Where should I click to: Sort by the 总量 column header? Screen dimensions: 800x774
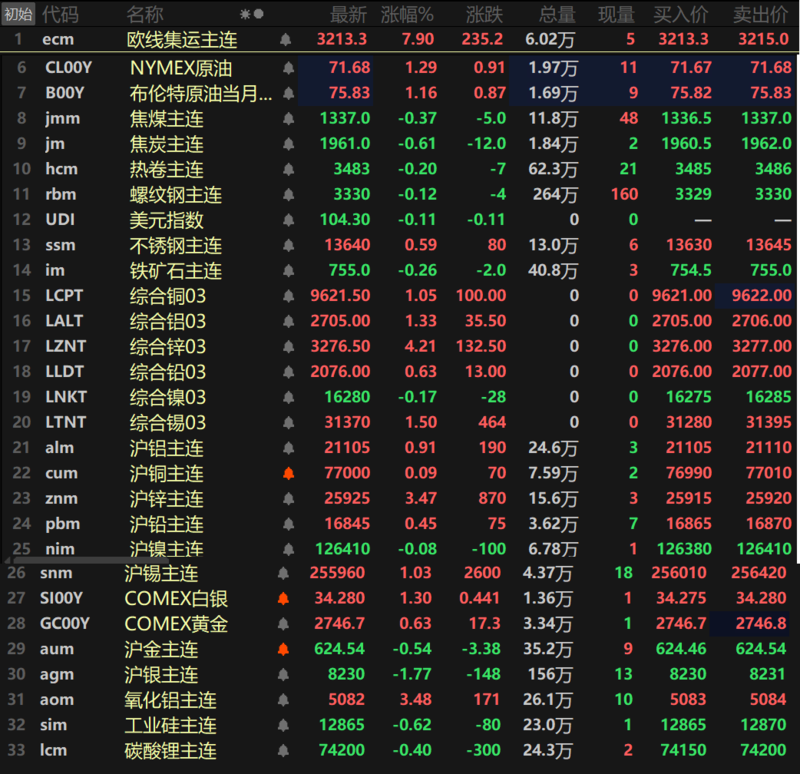point(557,15)
